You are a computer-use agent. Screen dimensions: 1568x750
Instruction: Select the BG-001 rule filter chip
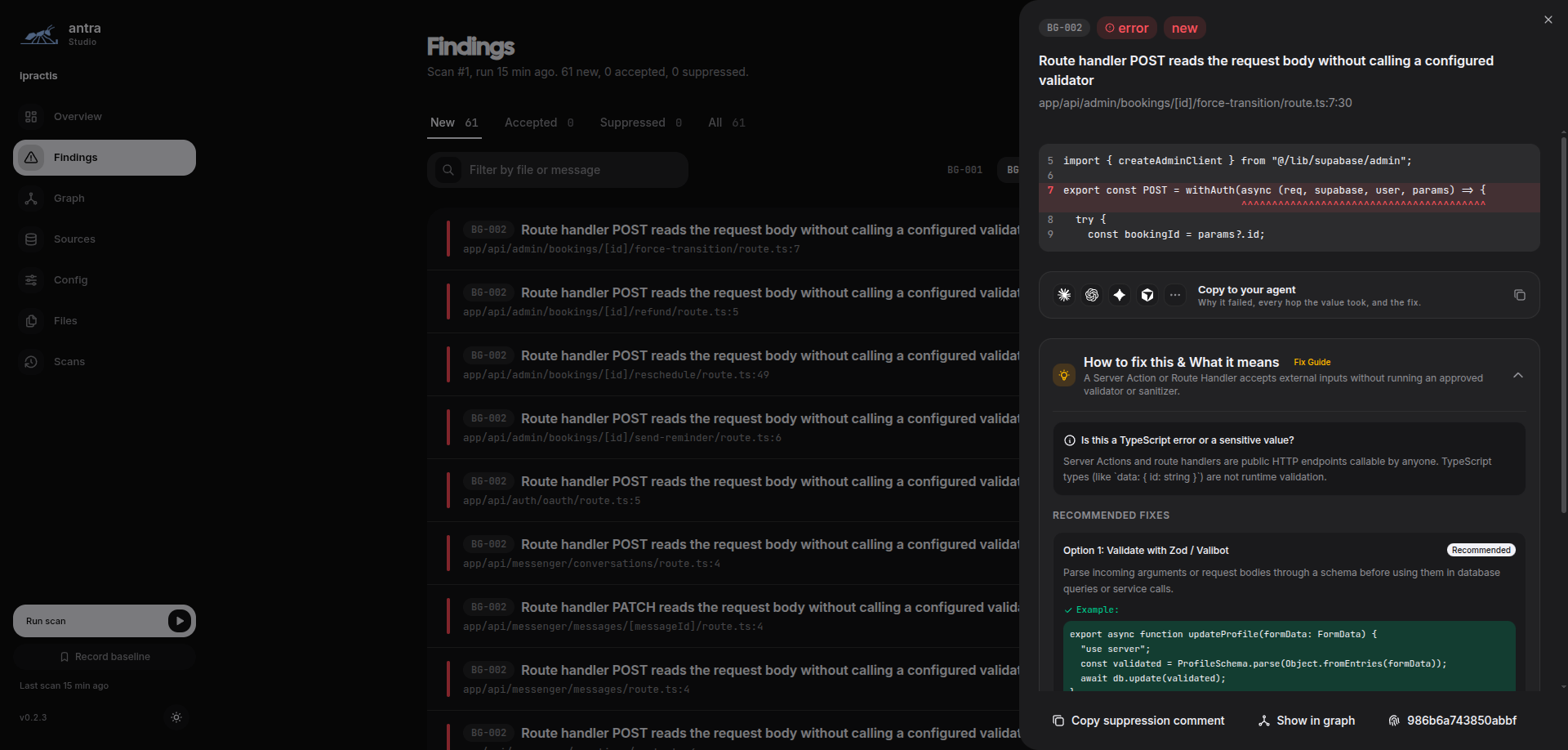pos(965,170)
